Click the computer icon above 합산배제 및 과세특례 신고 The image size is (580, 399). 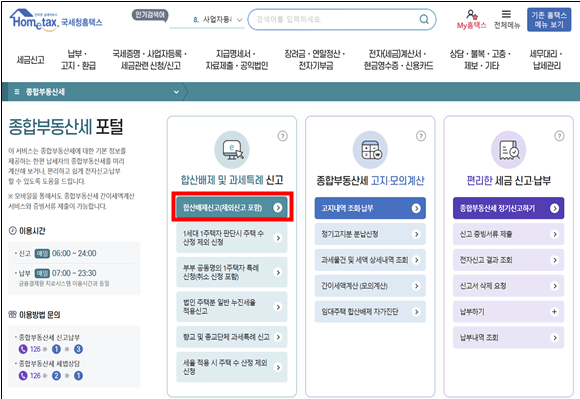tap(232, 150)
